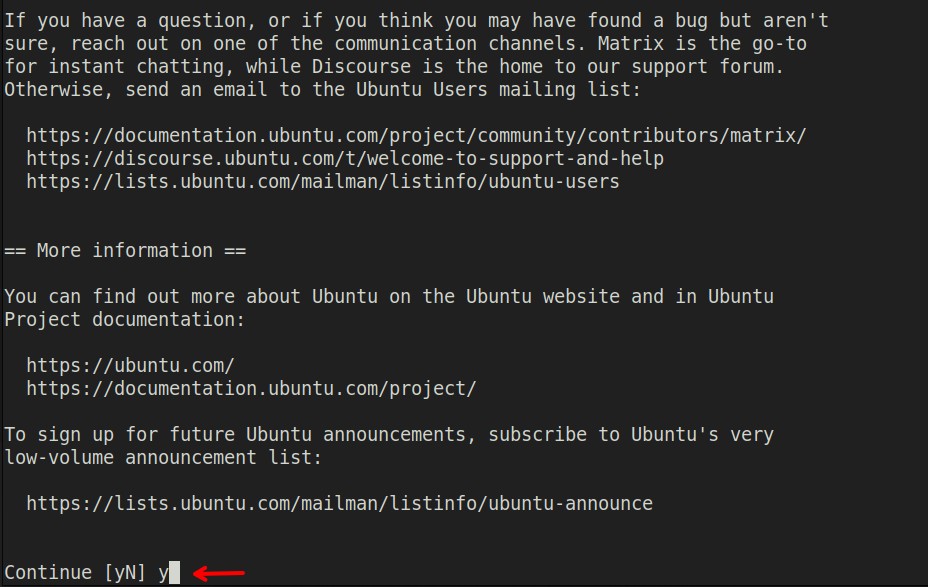Open the ubuntu-users mailing list URL
Image resolution: width=928 pixels, height=587 pixels.
[322, 181]
